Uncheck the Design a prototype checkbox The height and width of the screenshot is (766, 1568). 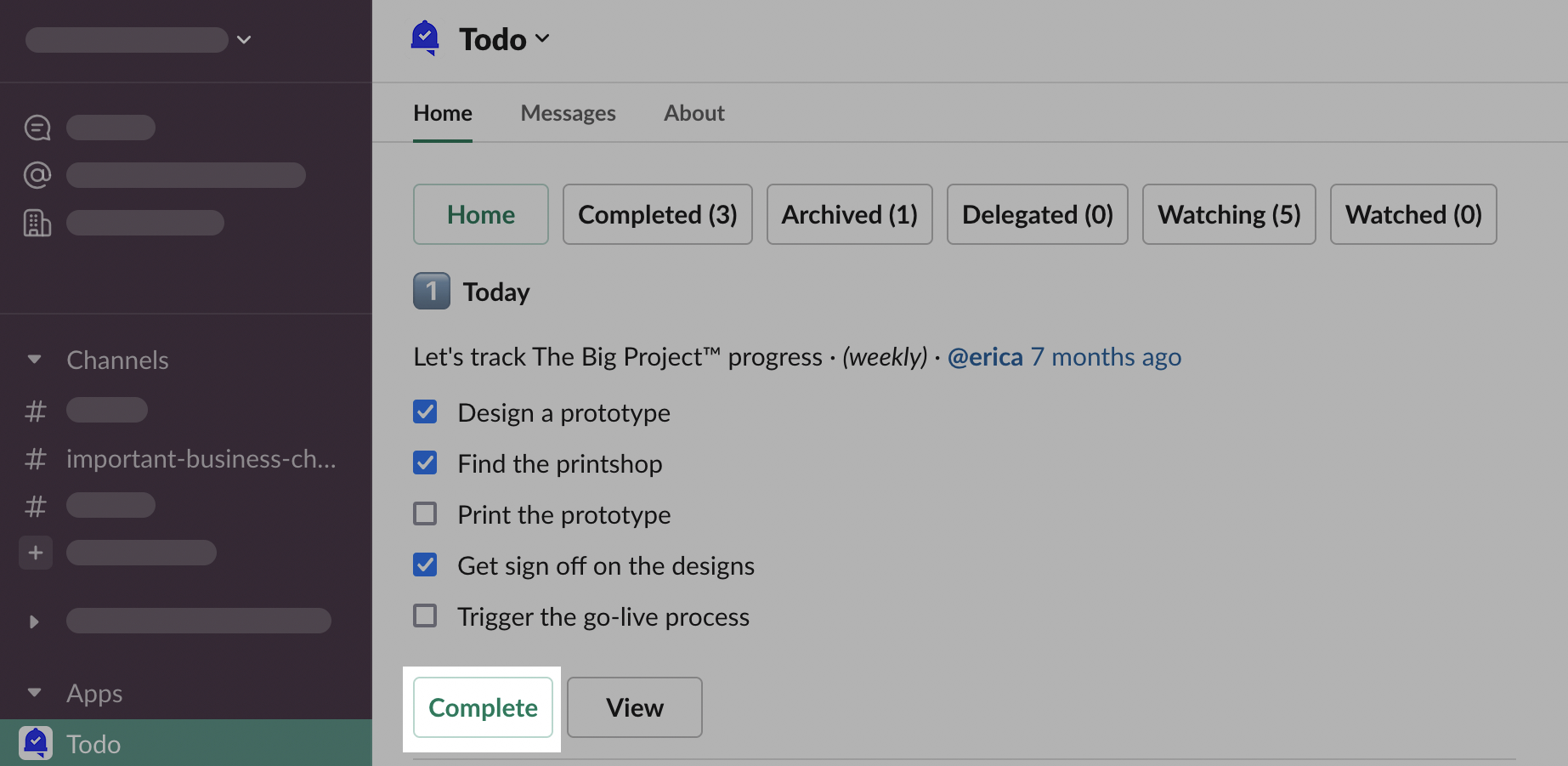click(x=425, y=412)
